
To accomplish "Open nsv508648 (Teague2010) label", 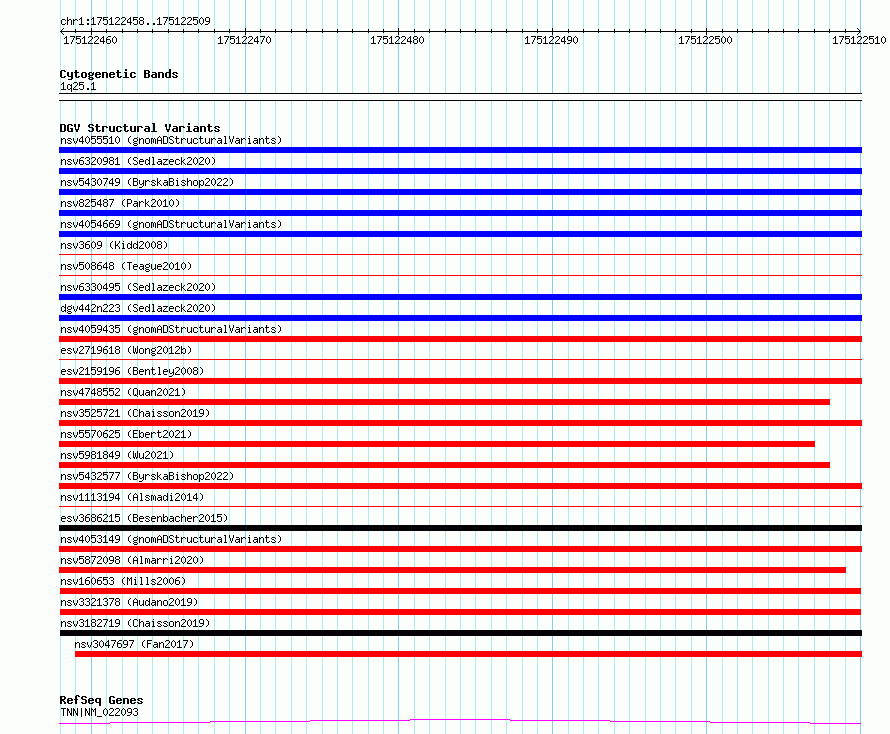I will (126, 266).
